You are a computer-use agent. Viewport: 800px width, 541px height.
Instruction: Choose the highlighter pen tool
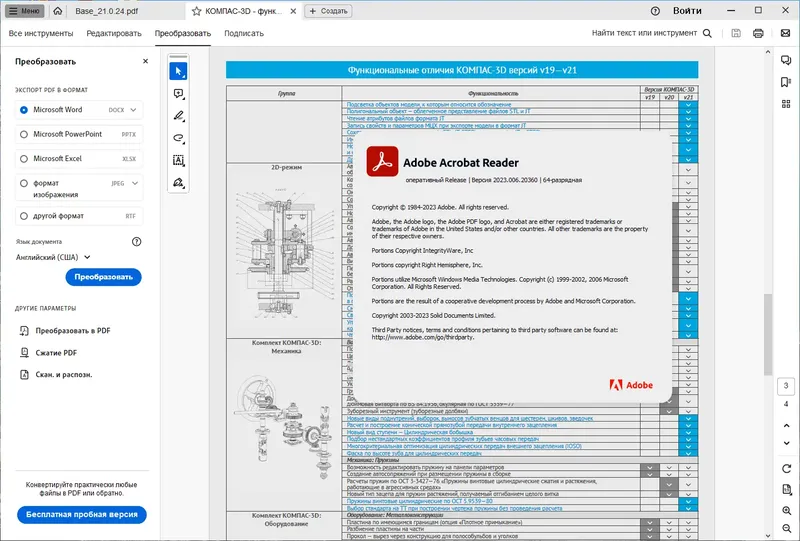178,116
